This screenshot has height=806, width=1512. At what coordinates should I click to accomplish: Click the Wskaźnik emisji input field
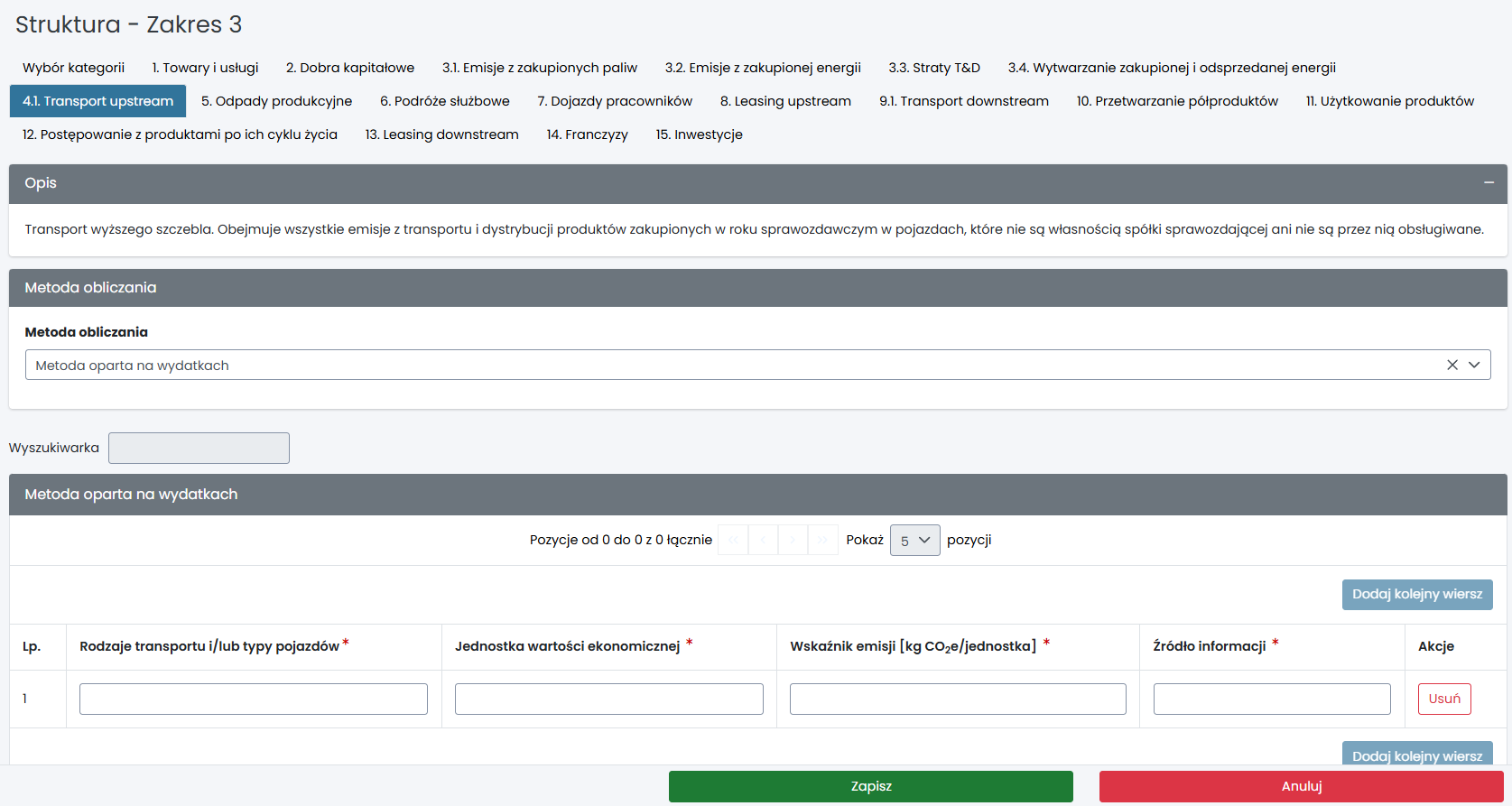click(957, 699)
